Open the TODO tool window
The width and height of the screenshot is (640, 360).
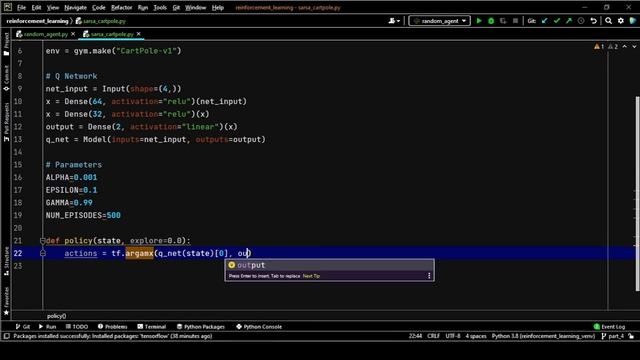pyautogui.click(x=77, y=327)
